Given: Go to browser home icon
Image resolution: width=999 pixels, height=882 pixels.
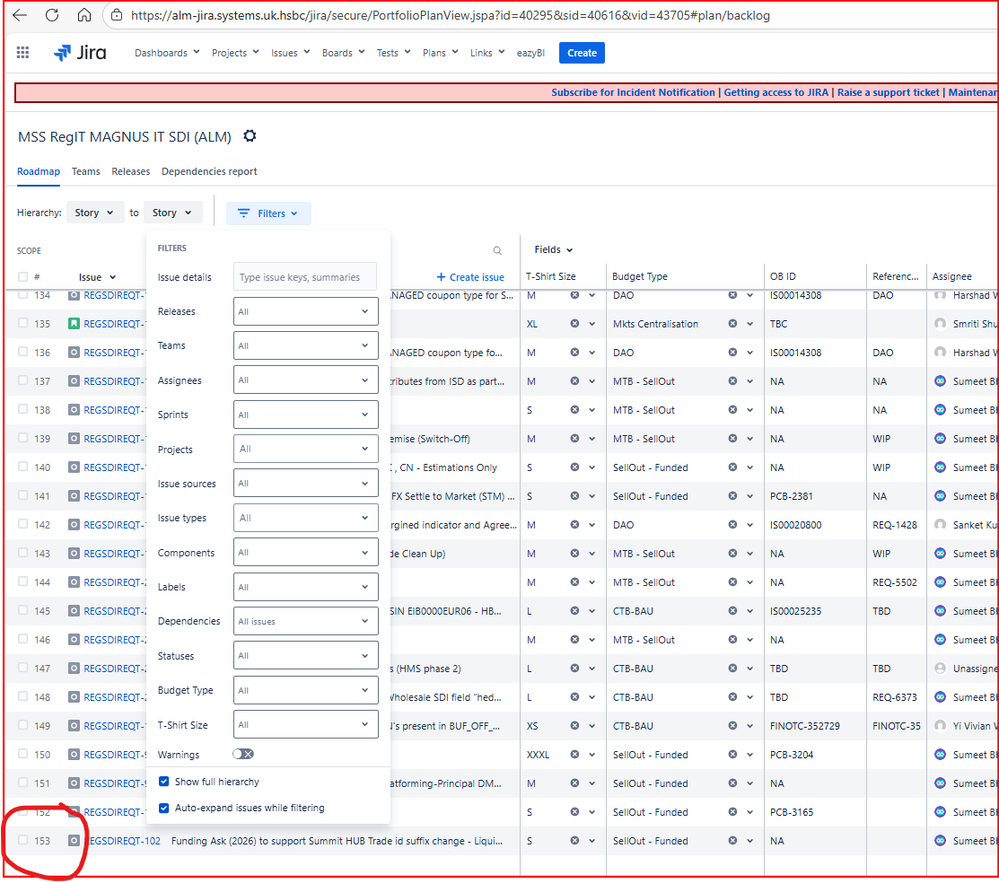Looking at the screenshot, I should point(84,15).
